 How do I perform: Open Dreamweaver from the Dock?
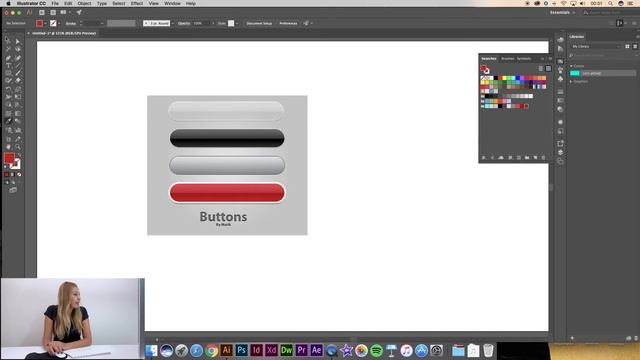(x=287, y=350)
